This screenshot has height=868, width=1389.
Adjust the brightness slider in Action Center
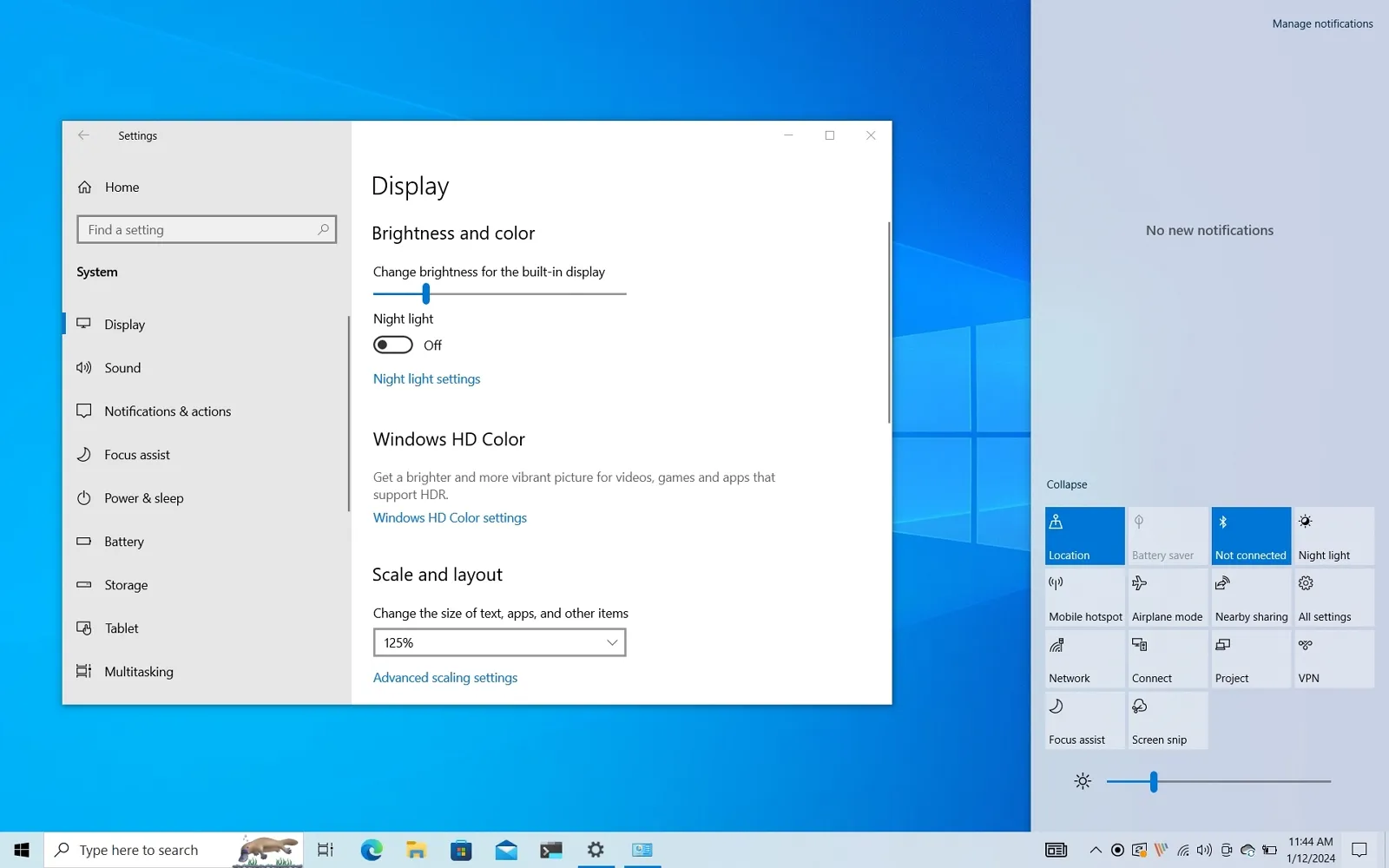tap(1152, 781)
